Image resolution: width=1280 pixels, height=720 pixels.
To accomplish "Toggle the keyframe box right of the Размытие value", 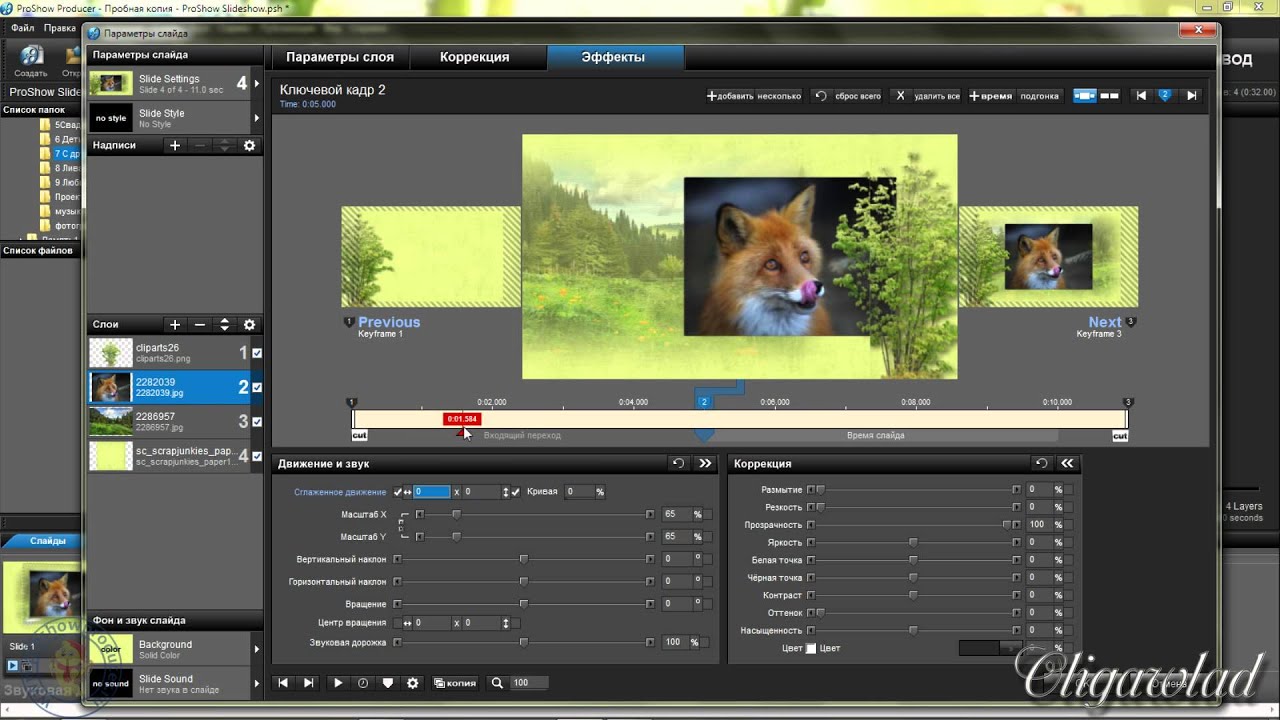I will (1068, 490).
